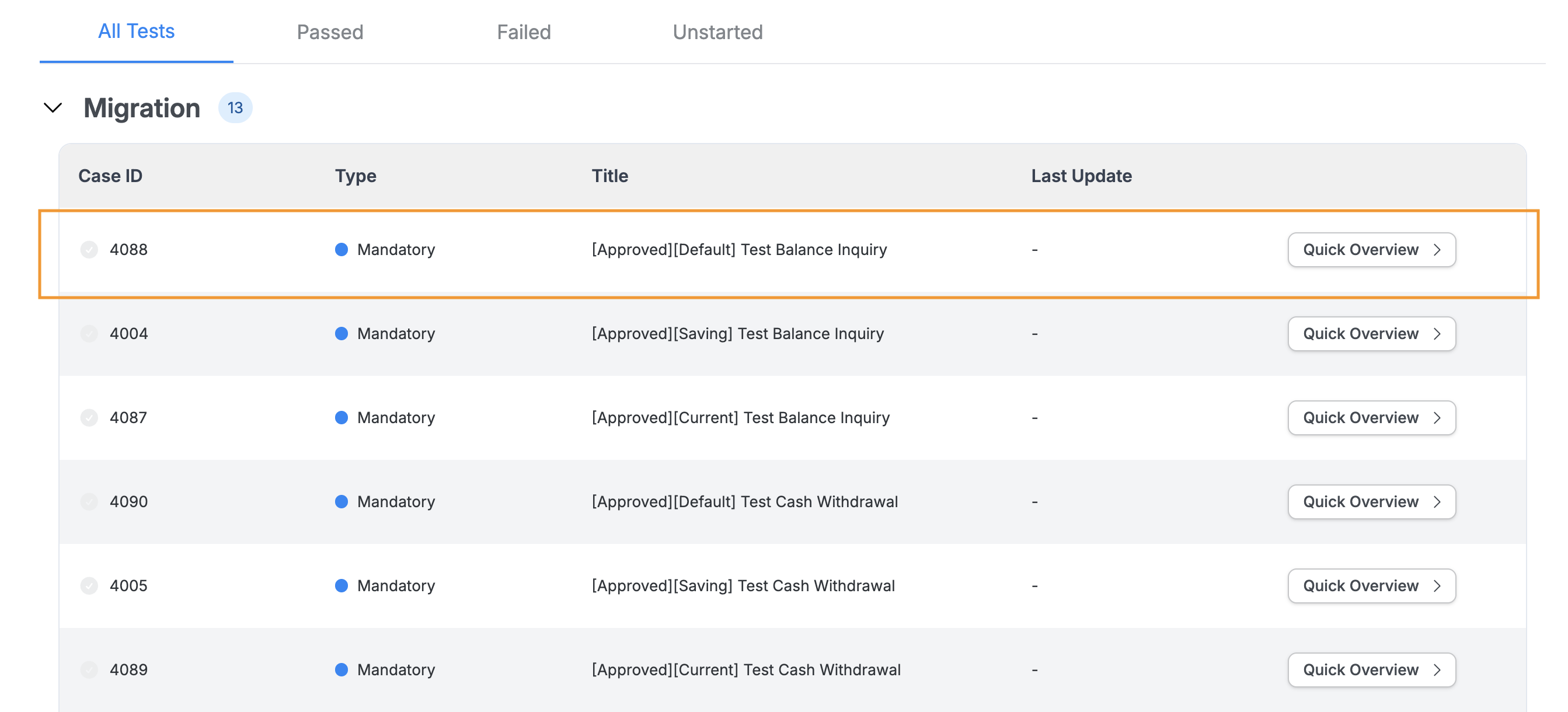Open the Failed tab
Screen dimensions: 1568x712
point(524,32)
